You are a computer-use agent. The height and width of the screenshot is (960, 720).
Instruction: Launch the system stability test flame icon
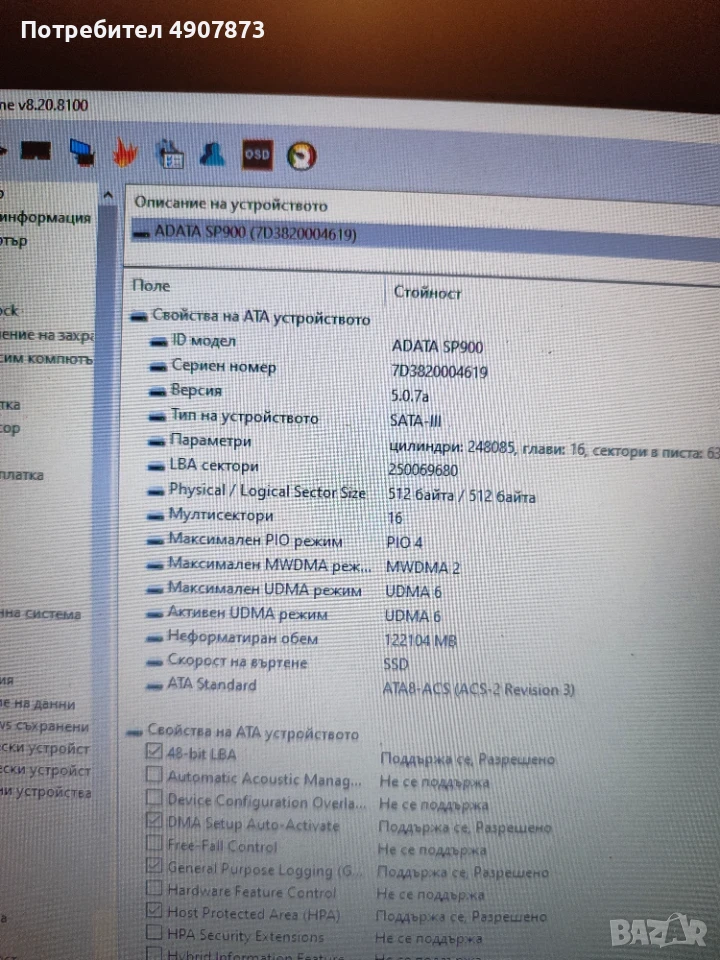coord(124,152)
